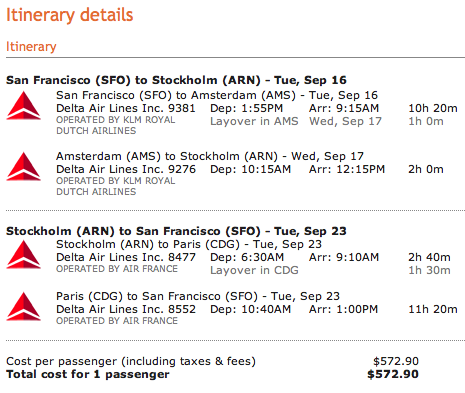Click the Delta logo for flight 9381
This screenshot has width=465, height=393.
coord(24,105)
